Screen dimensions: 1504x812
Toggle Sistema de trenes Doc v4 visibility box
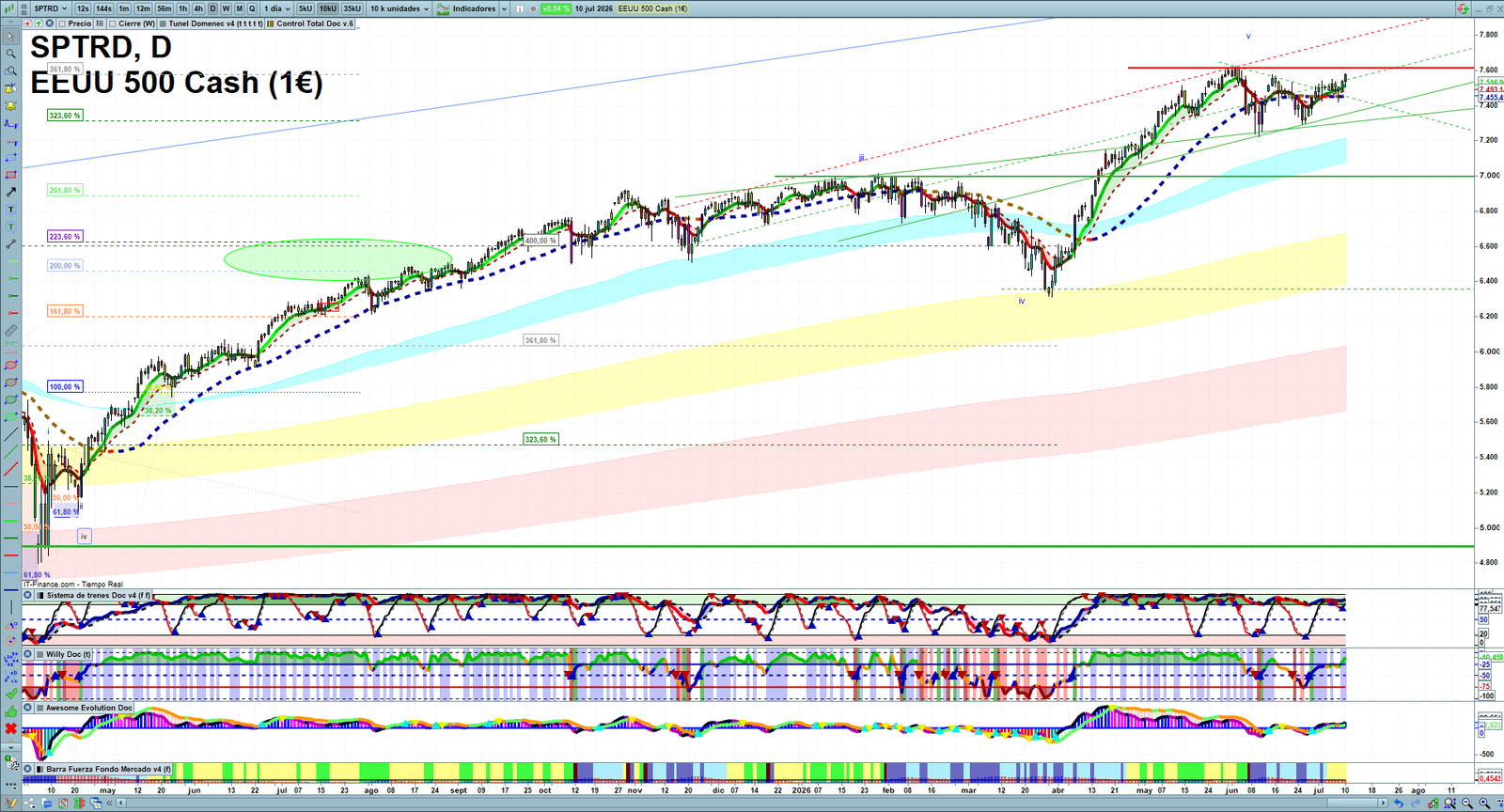(x=40, y=595)
